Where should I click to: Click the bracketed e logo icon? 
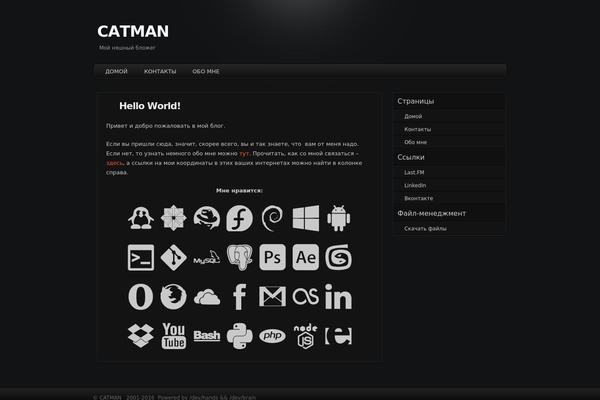point(338,336)
